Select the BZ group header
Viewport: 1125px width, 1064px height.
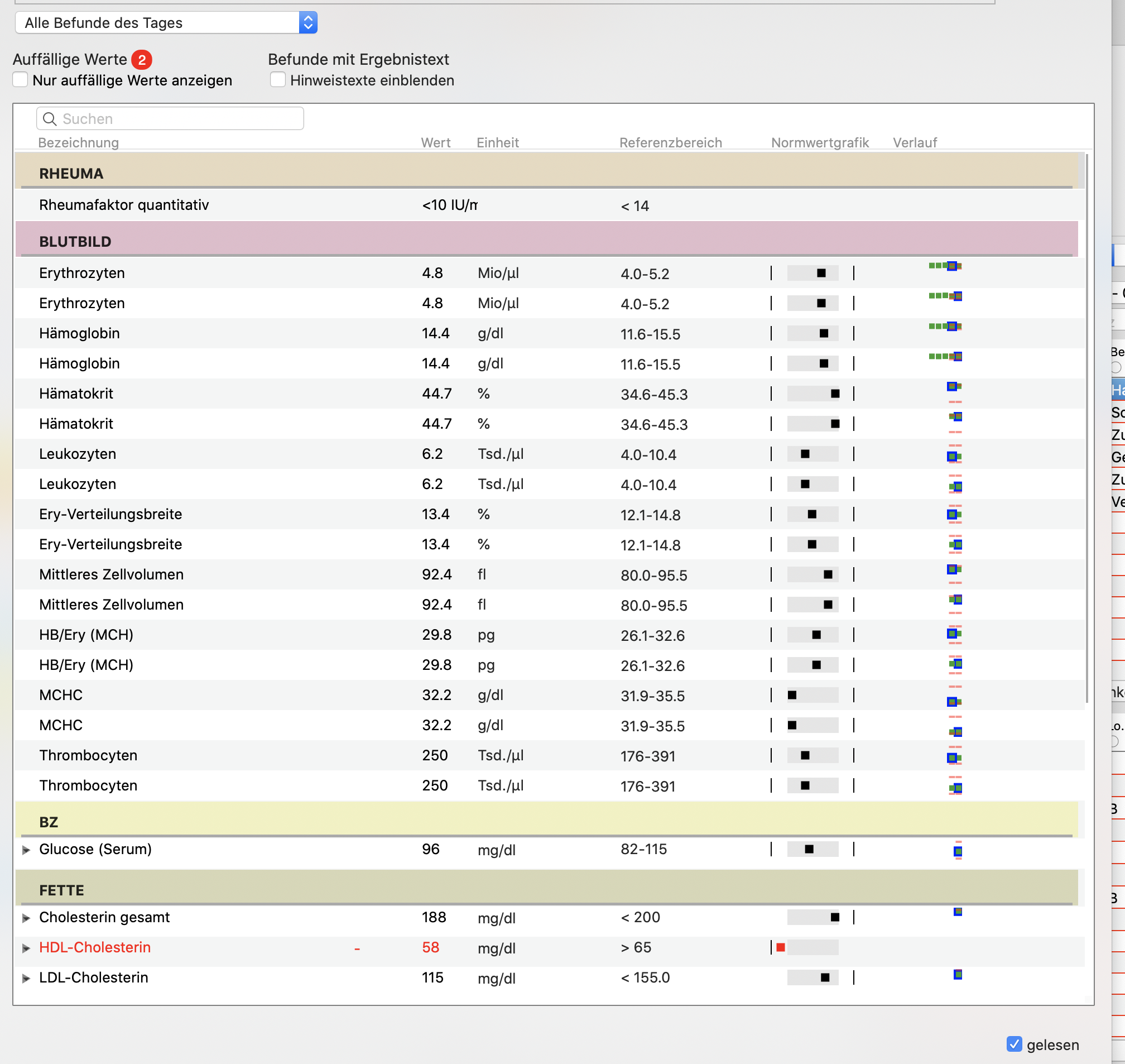click(547, 819)
